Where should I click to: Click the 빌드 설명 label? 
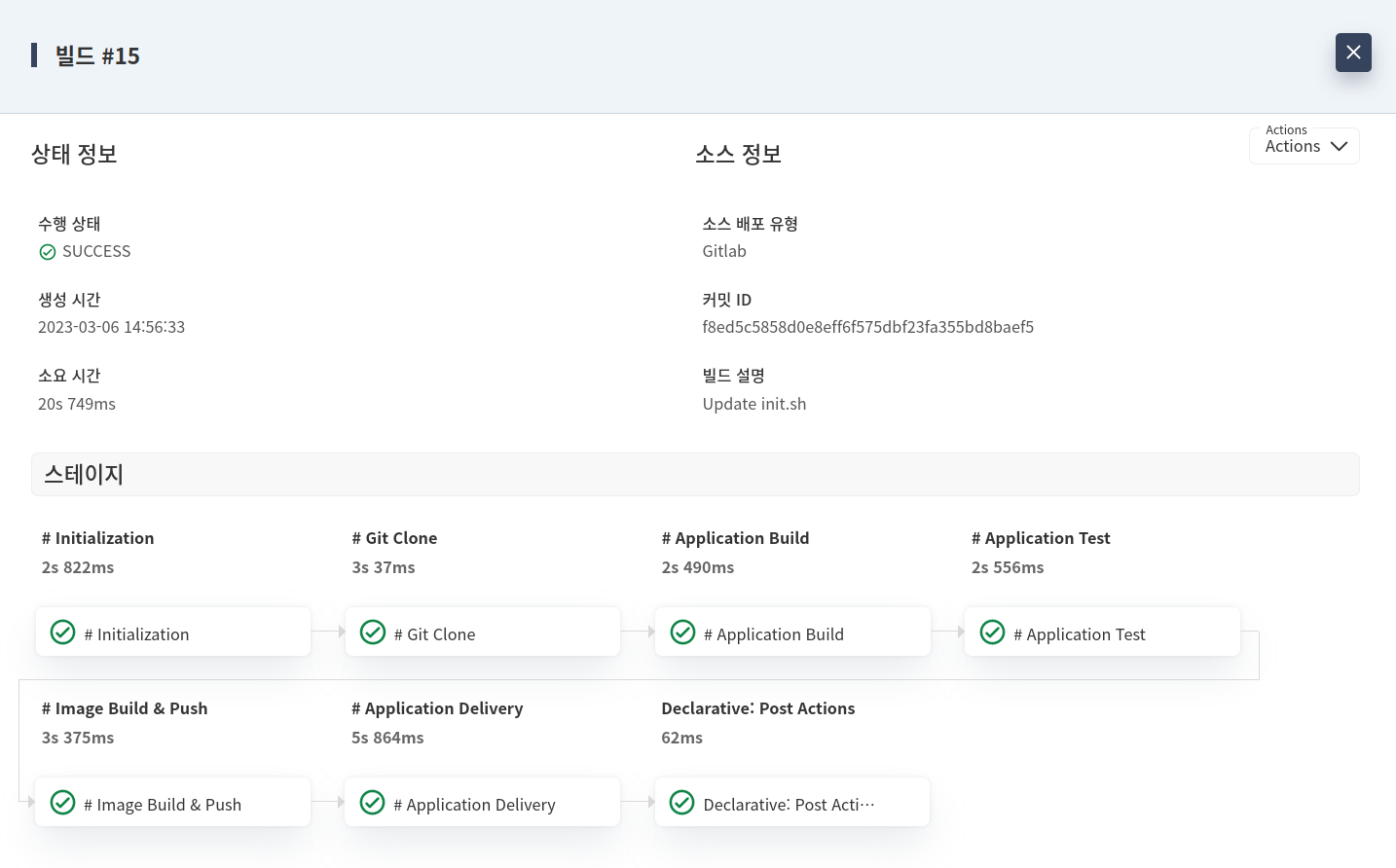(x=733, y=376)
